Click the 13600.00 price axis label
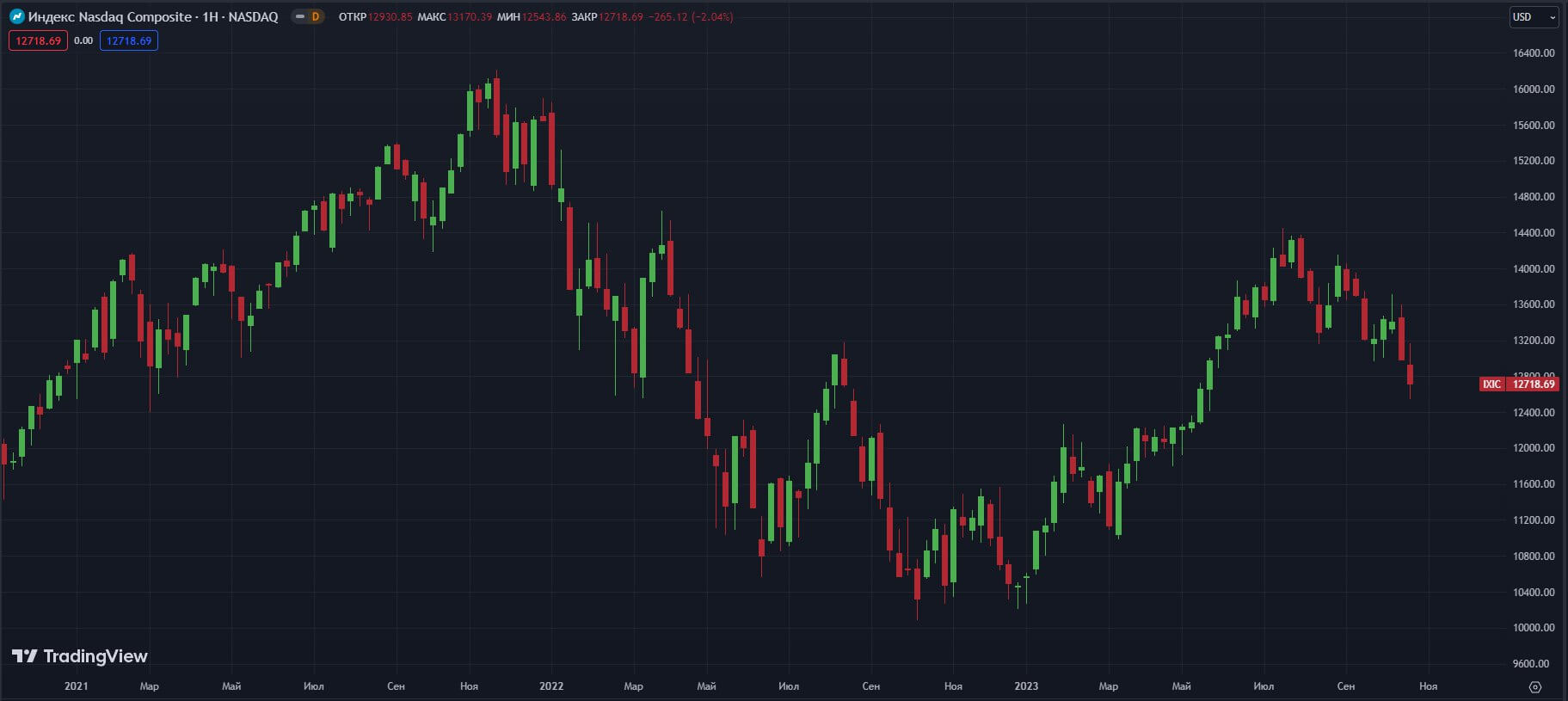 (x=1534, y=304)
